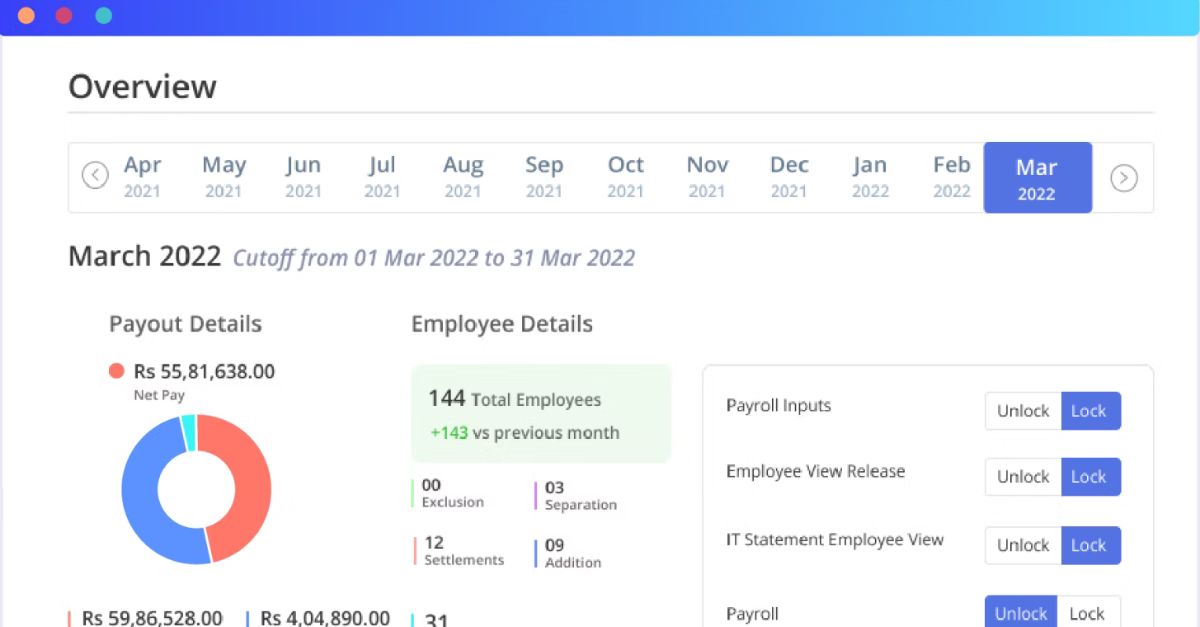
Task: Switch to the Apr 2021 month tab
Action: click(x=143, y=176)
